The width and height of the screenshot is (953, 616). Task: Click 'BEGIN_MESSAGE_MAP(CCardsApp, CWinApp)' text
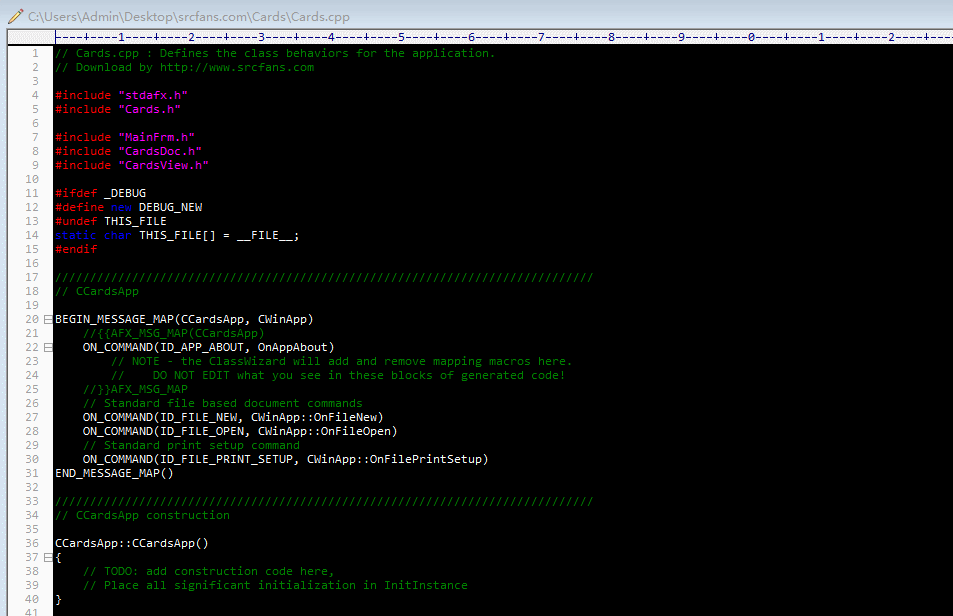pos(184,320)
